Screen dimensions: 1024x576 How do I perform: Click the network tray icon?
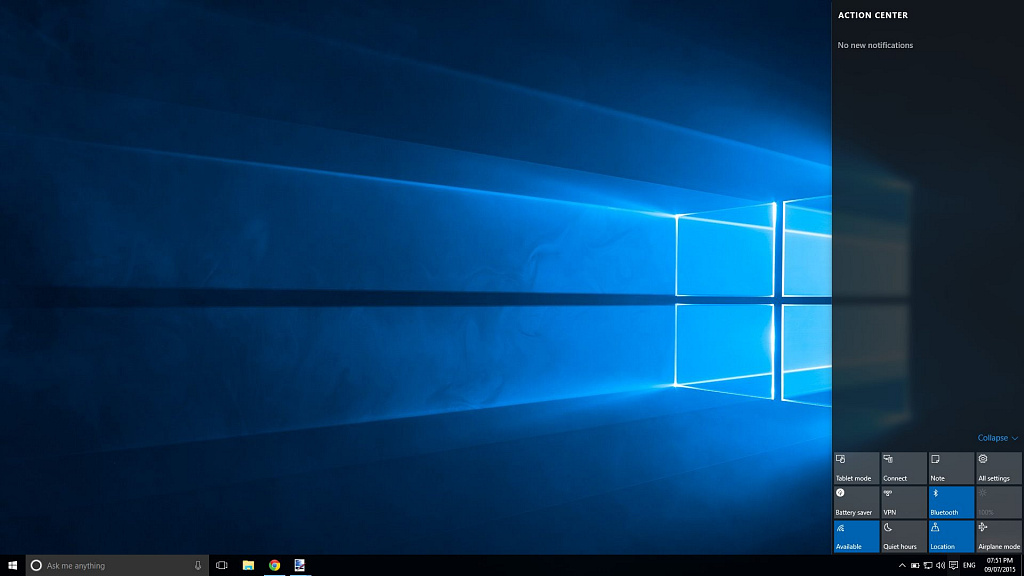pos(928,566)
